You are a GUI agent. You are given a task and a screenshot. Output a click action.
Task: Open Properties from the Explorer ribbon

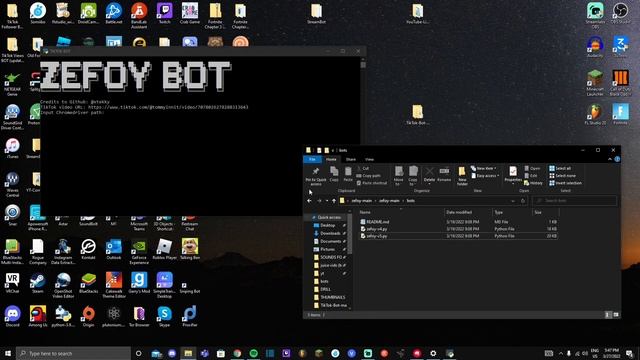click(x=513, y=175)
